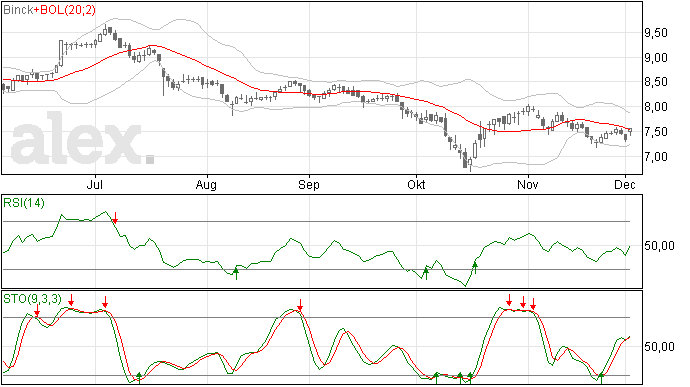Select the 7,50 price axis label
690x387 pixels.
coord(656,132)
